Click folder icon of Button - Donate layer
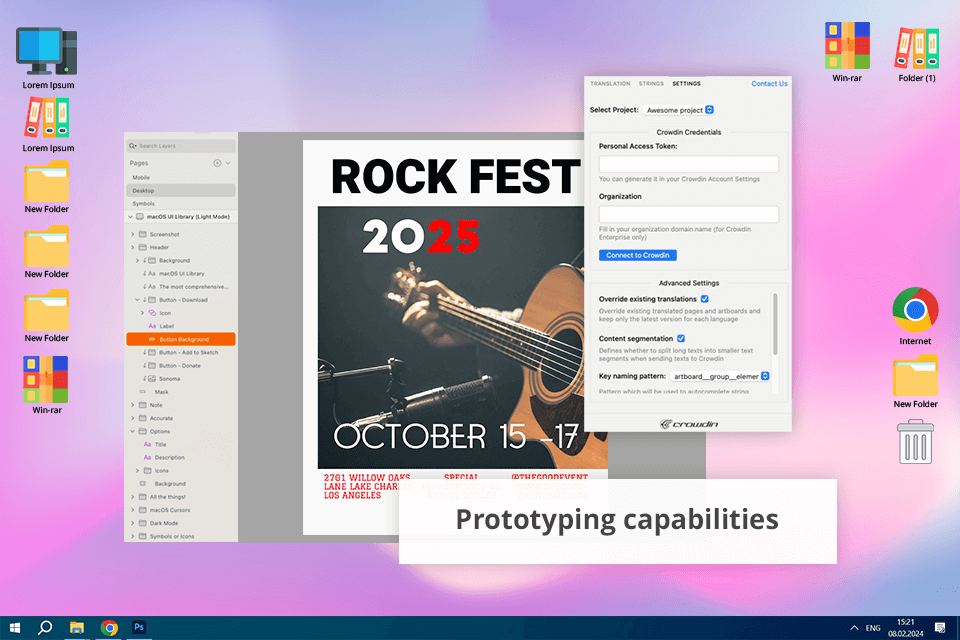 click(x=152, y=366)
